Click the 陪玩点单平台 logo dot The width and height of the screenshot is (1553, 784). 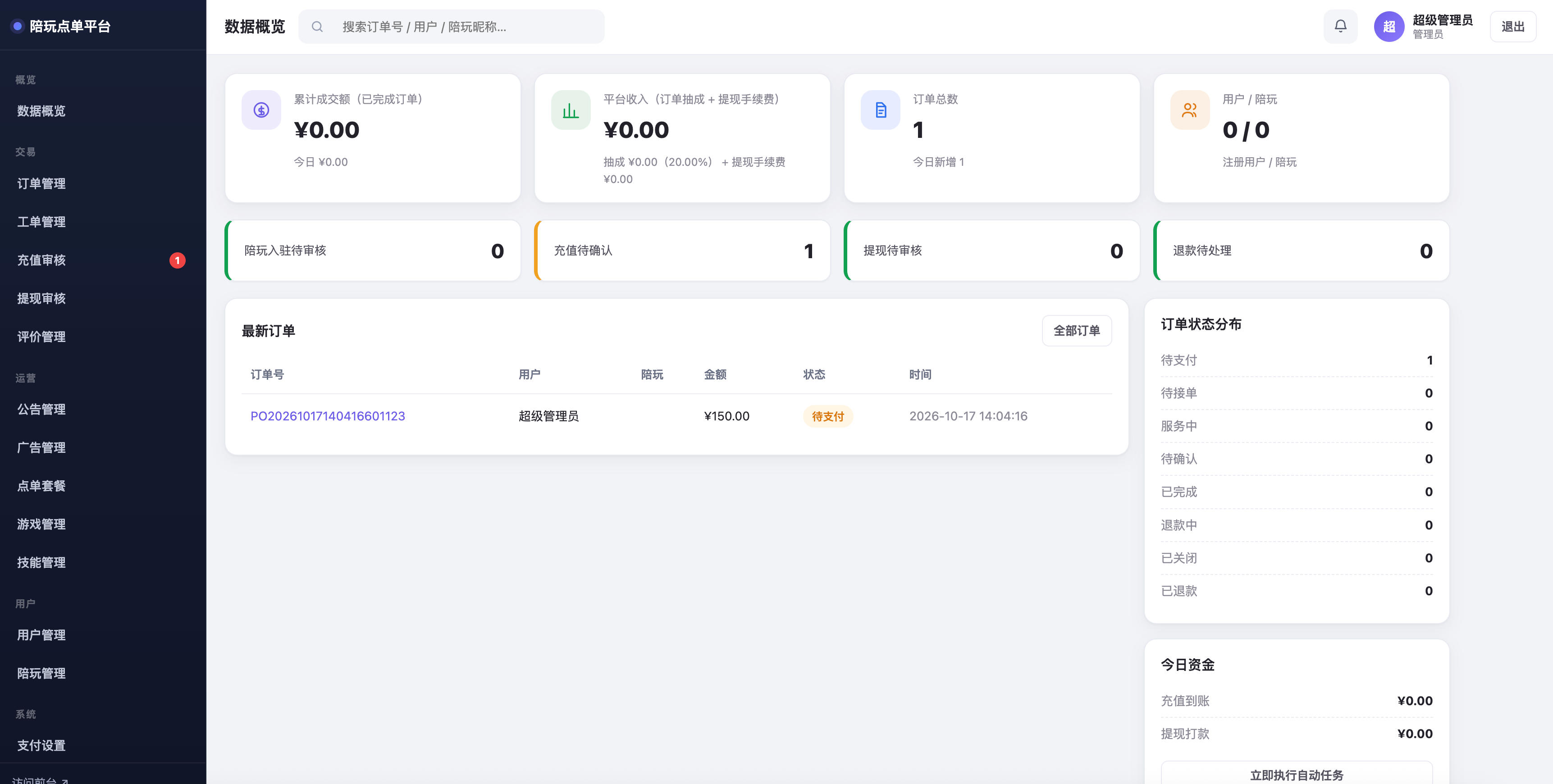[18, 26]
